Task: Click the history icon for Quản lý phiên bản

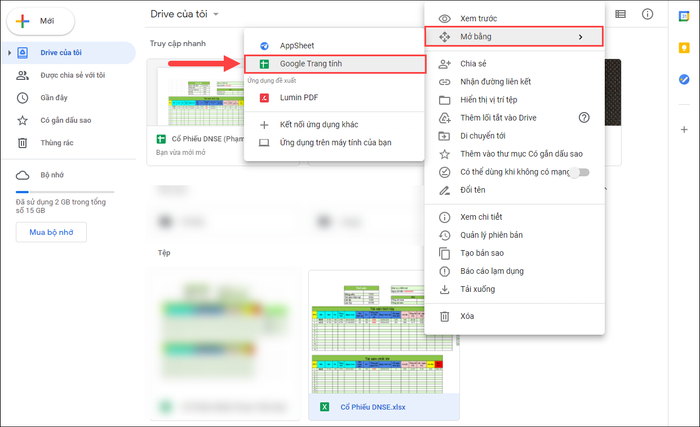Action: [x=444, y=235]
